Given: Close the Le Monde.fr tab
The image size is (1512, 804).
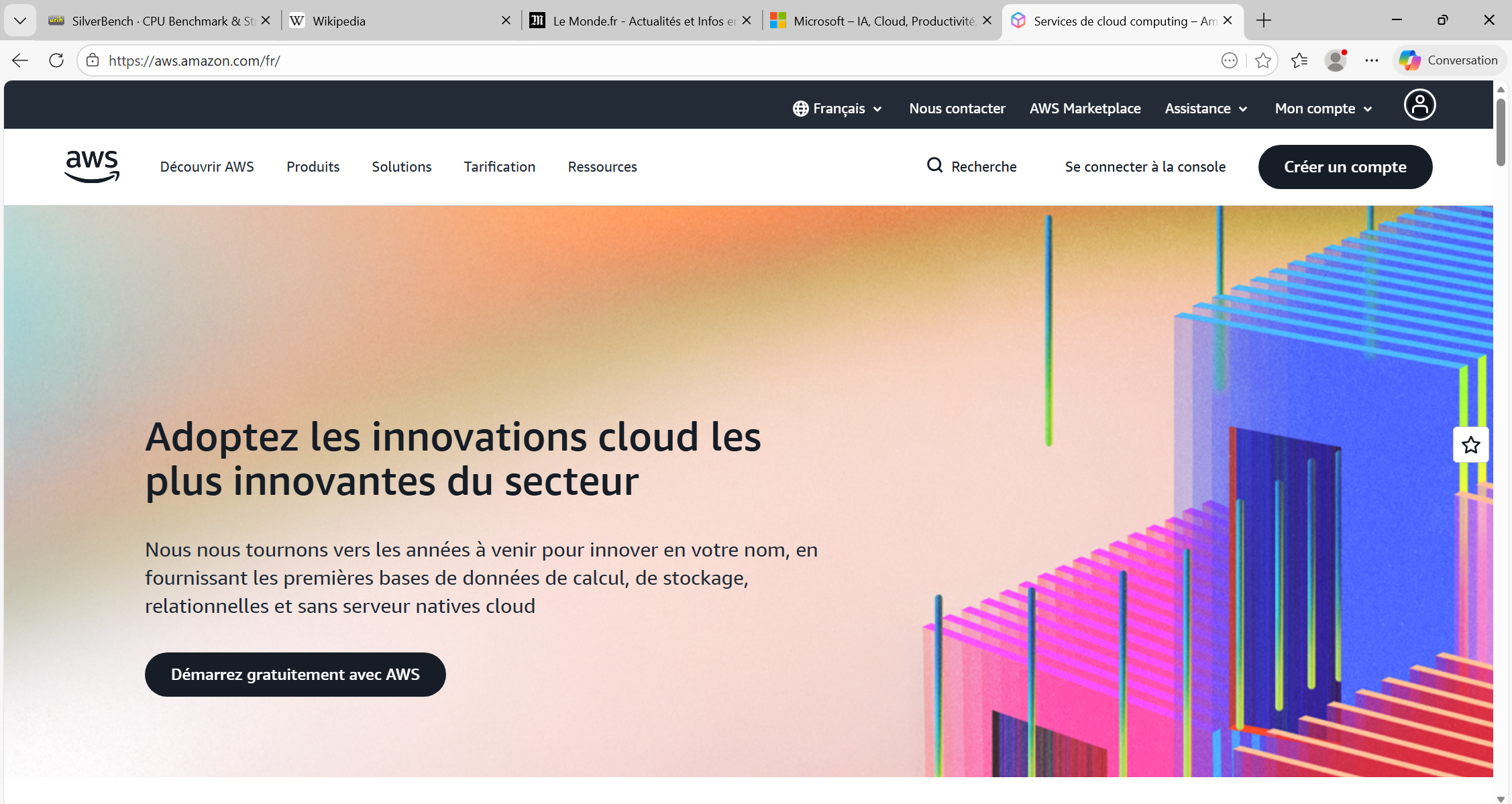Looking at the screenshot, I should [747, 21].
